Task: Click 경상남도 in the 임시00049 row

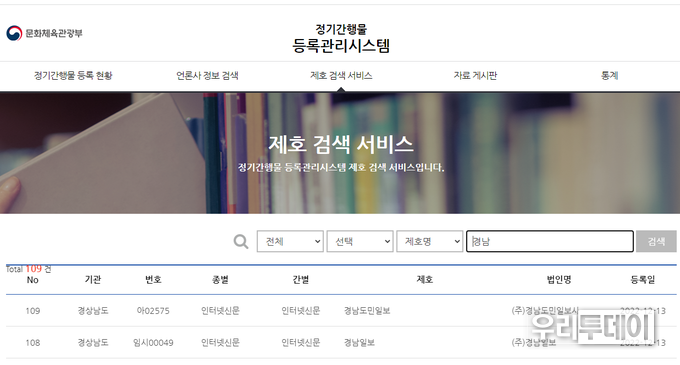Action: coord(93,343)
